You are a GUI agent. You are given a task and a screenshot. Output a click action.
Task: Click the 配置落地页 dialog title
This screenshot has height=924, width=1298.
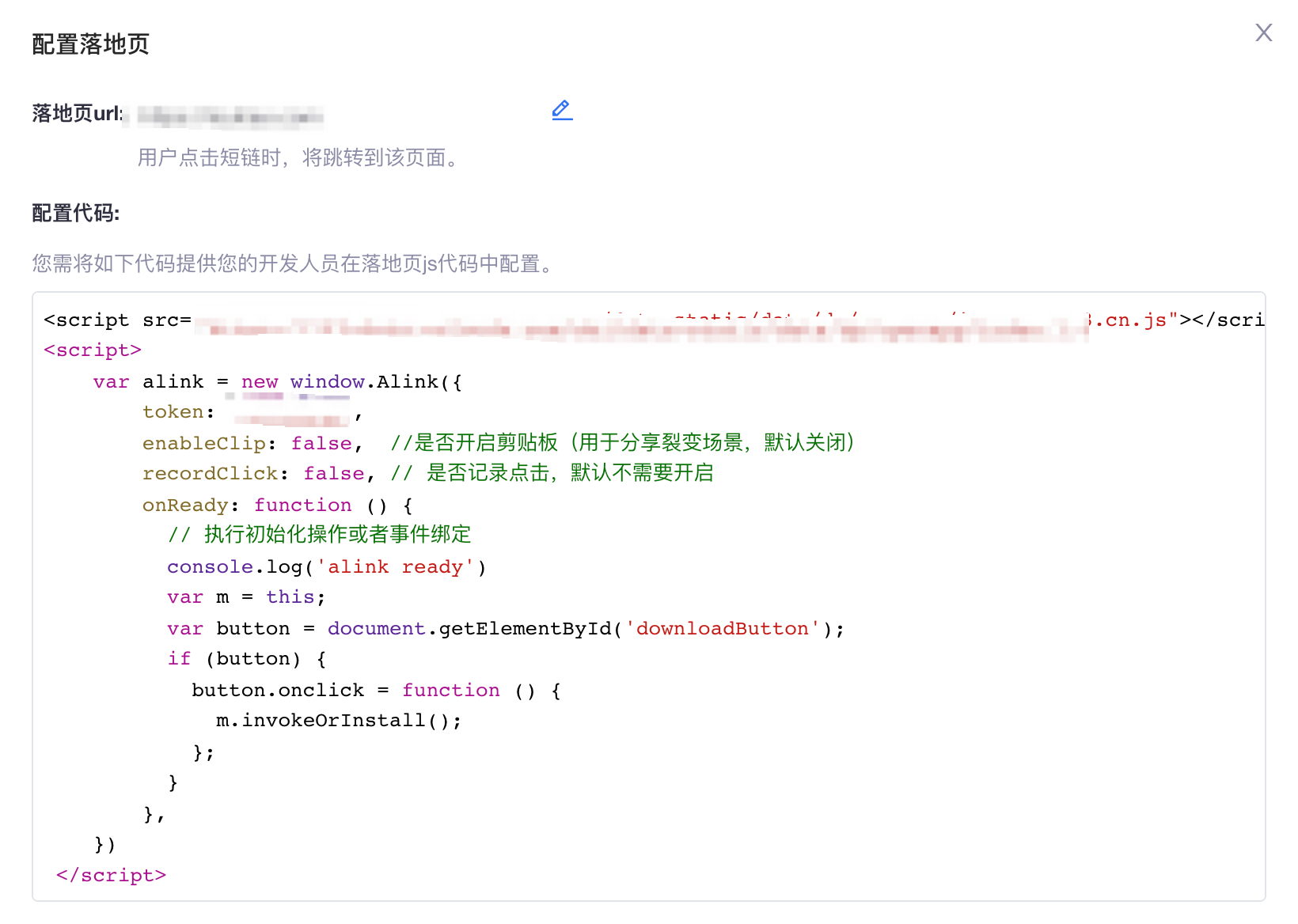coord(90,44)
